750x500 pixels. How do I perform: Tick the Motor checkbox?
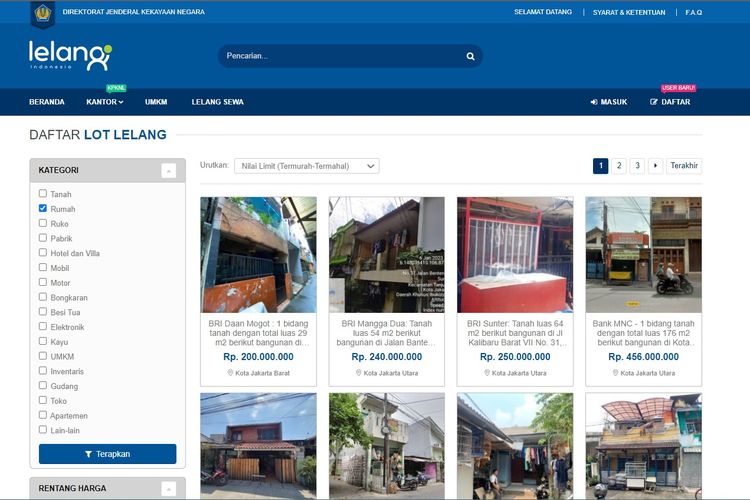(43, 282)
